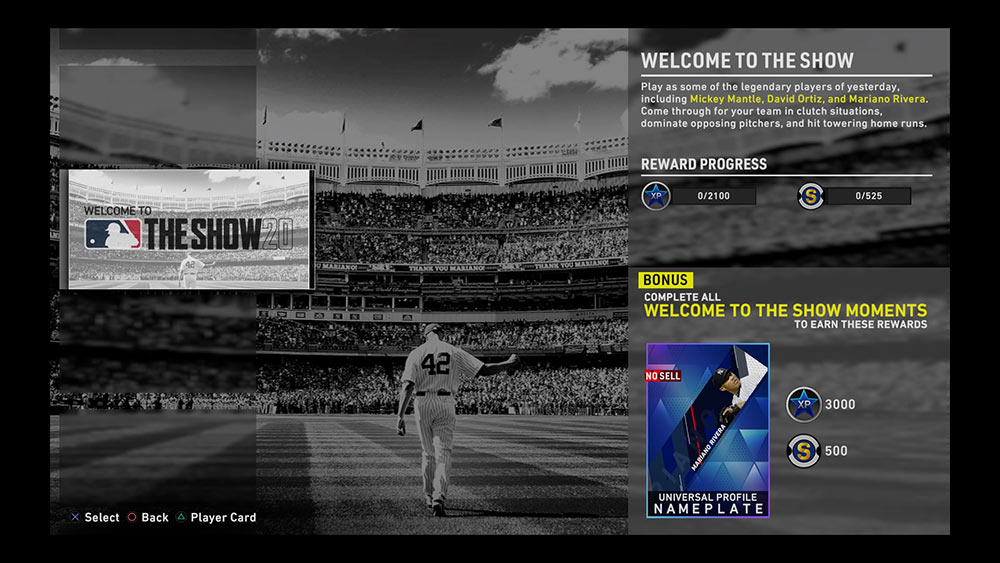Click the red NO SELL tag on card

664,376
